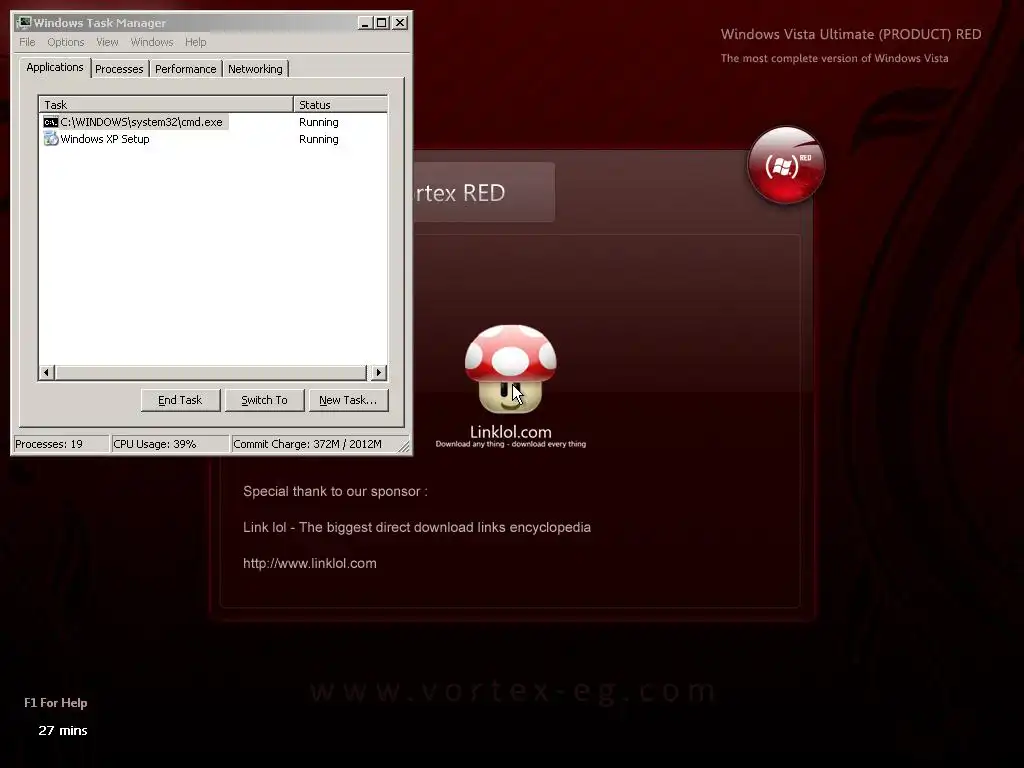The height and width of the screenshot is (768, 1024).
Task: Click the Task Manager title bar icon
Action: click(x=24, y=23)
